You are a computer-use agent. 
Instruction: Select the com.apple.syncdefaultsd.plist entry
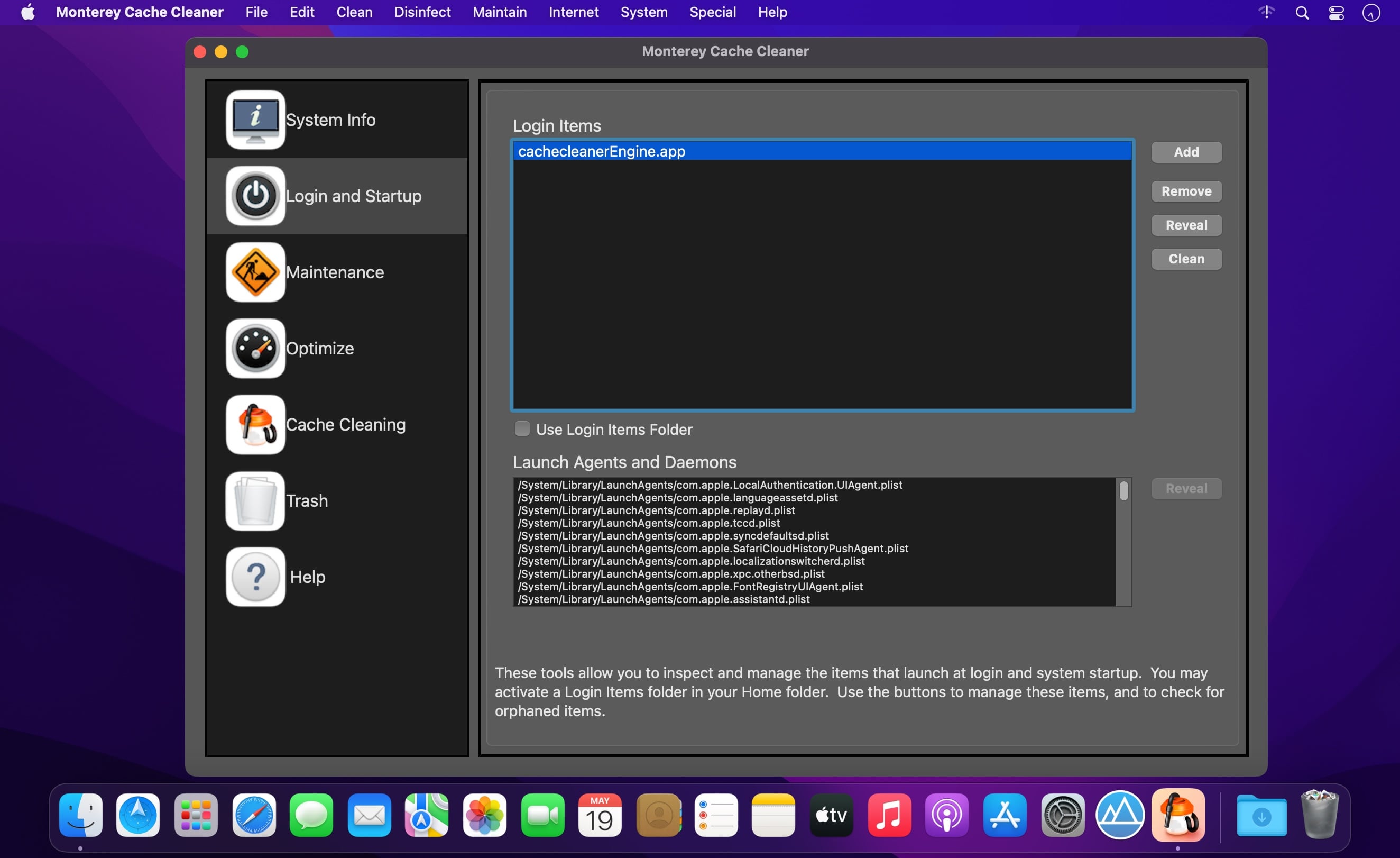coord(815,536)
